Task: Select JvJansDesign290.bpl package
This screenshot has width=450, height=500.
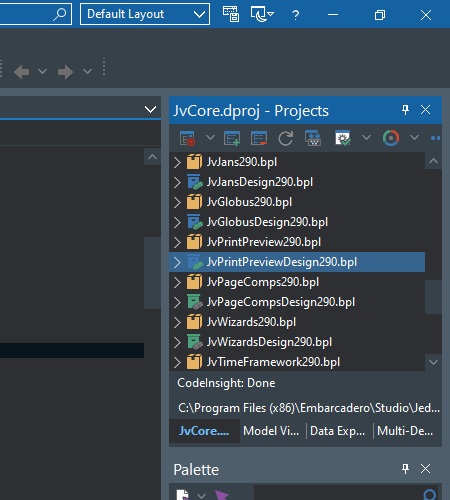Action: point(260,182)
